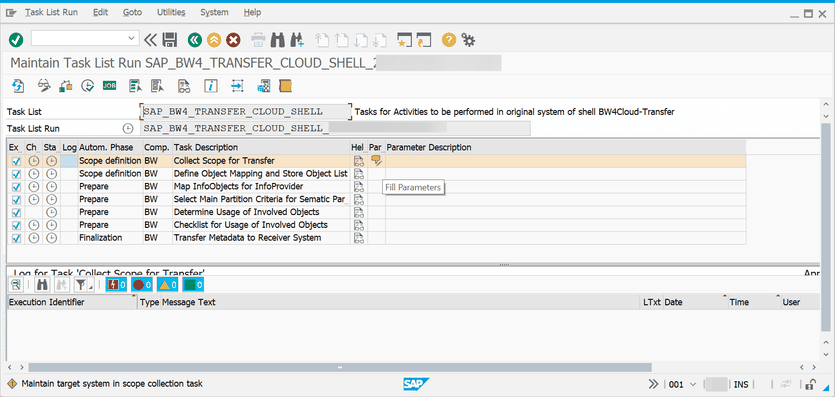Click the Task List Run input field

pyautogui.click(x=335, y=129)
